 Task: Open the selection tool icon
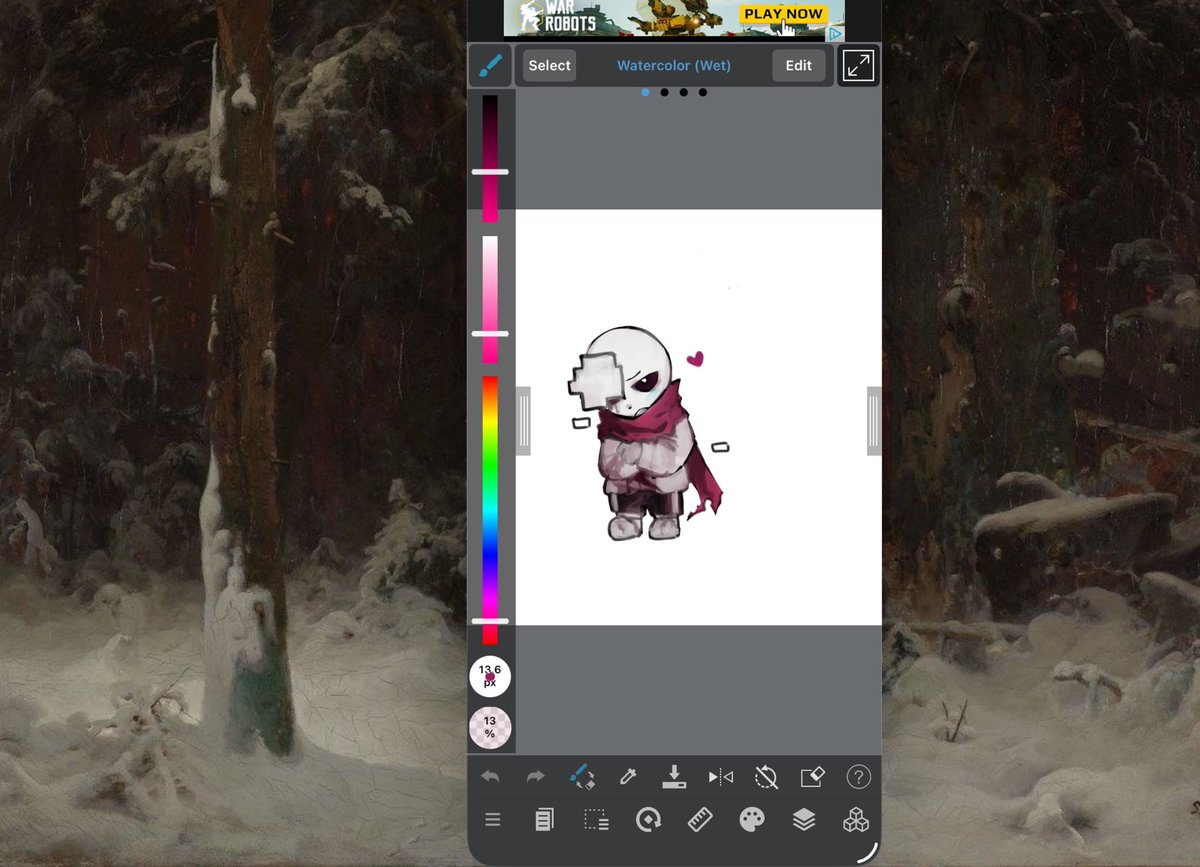pos(596,820)
